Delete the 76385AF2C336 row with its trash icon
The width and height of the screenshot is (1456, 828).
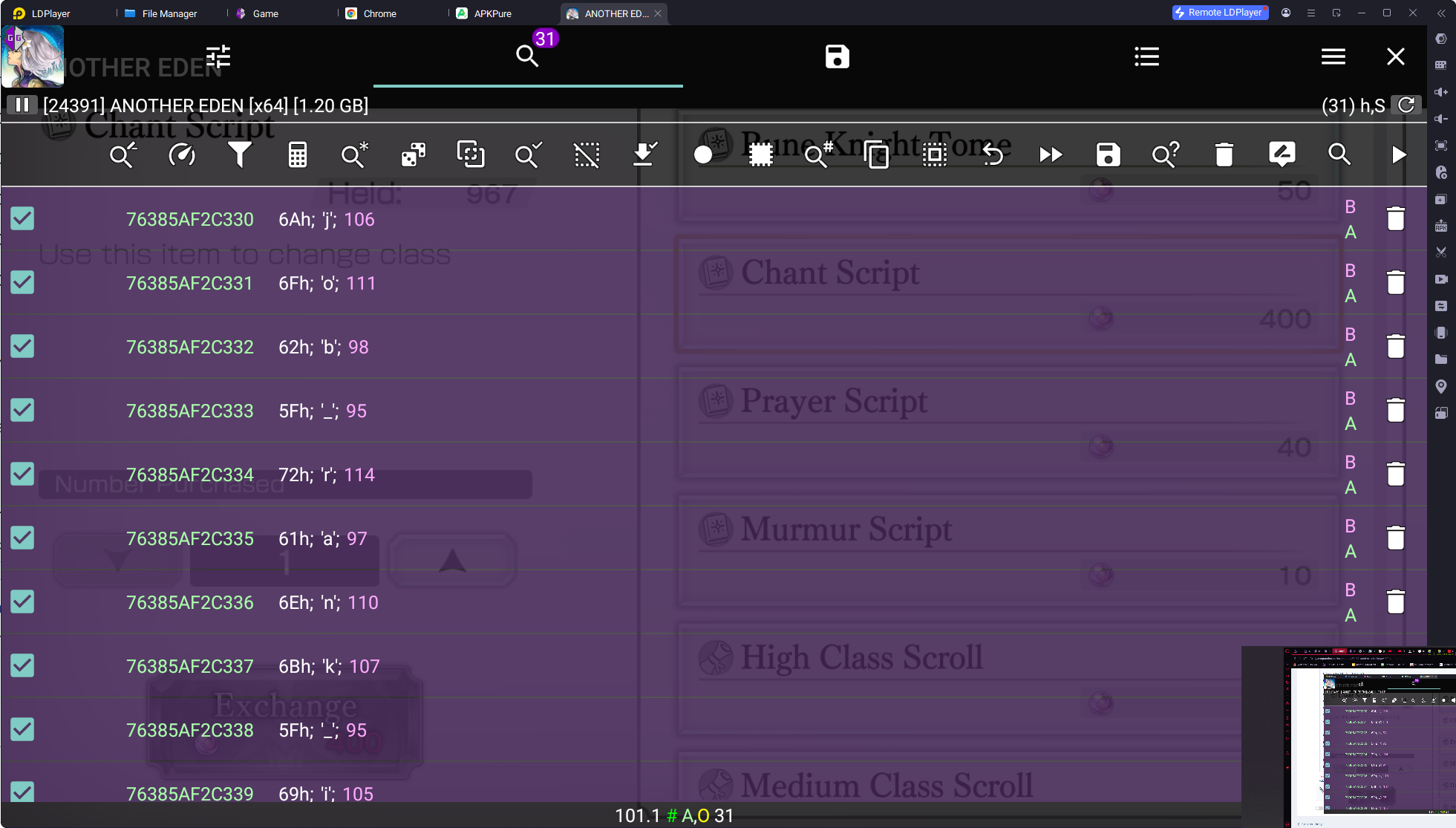(x=1396, y=602)
